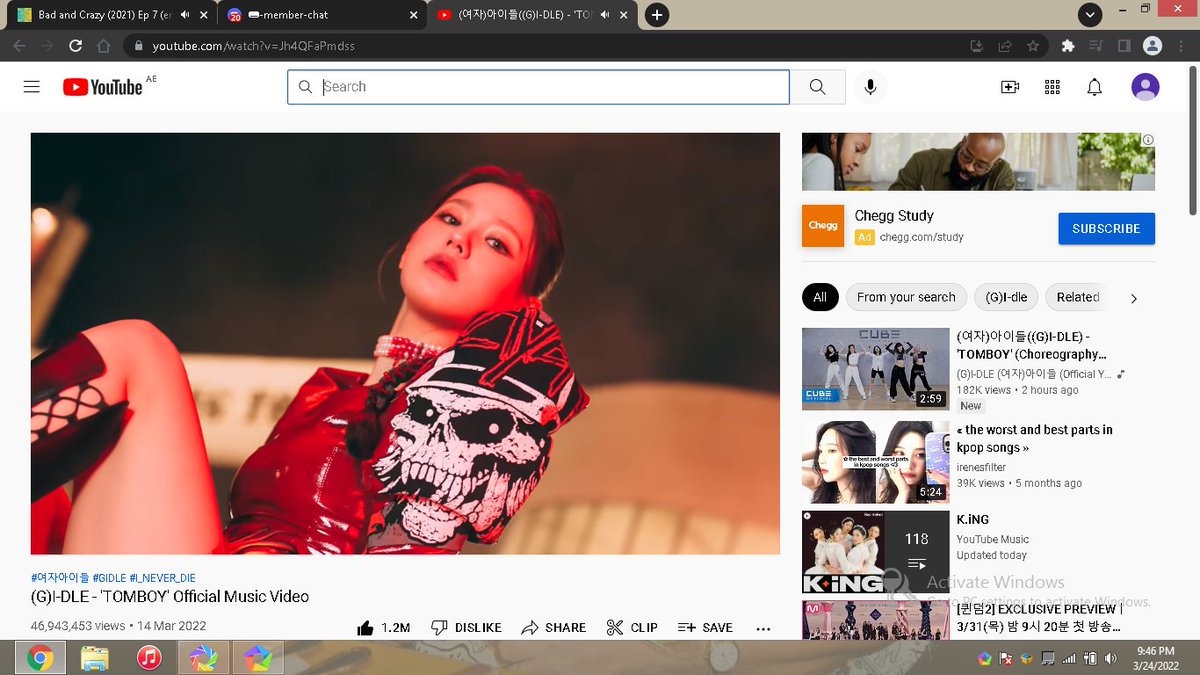Screen dimensions: 1200x675
Task: Open the Chrome three-dot menu
Action: click(1180, 46)
